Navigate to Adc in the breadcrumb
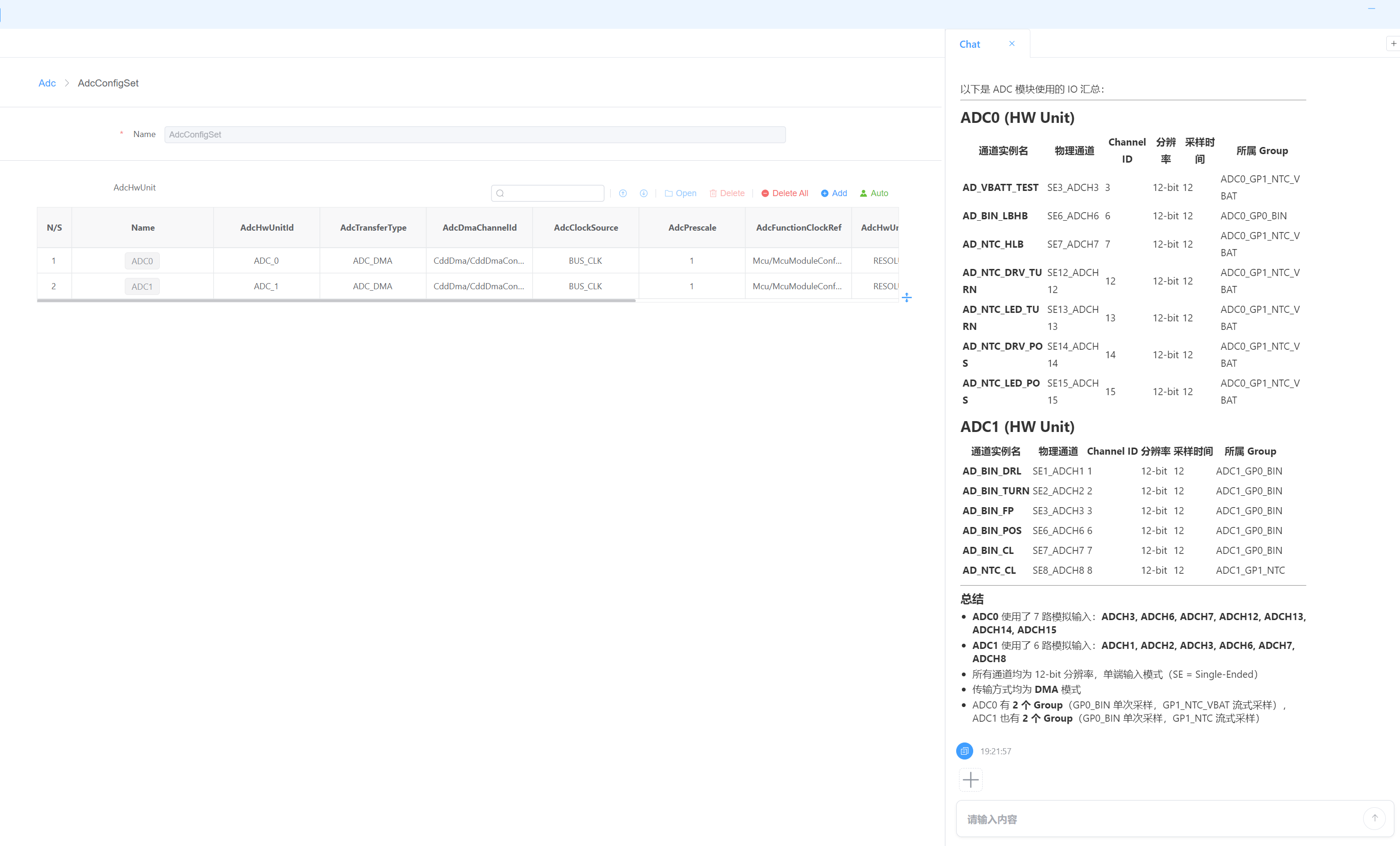Viewport: 1400px width, 846px height. 47,83
